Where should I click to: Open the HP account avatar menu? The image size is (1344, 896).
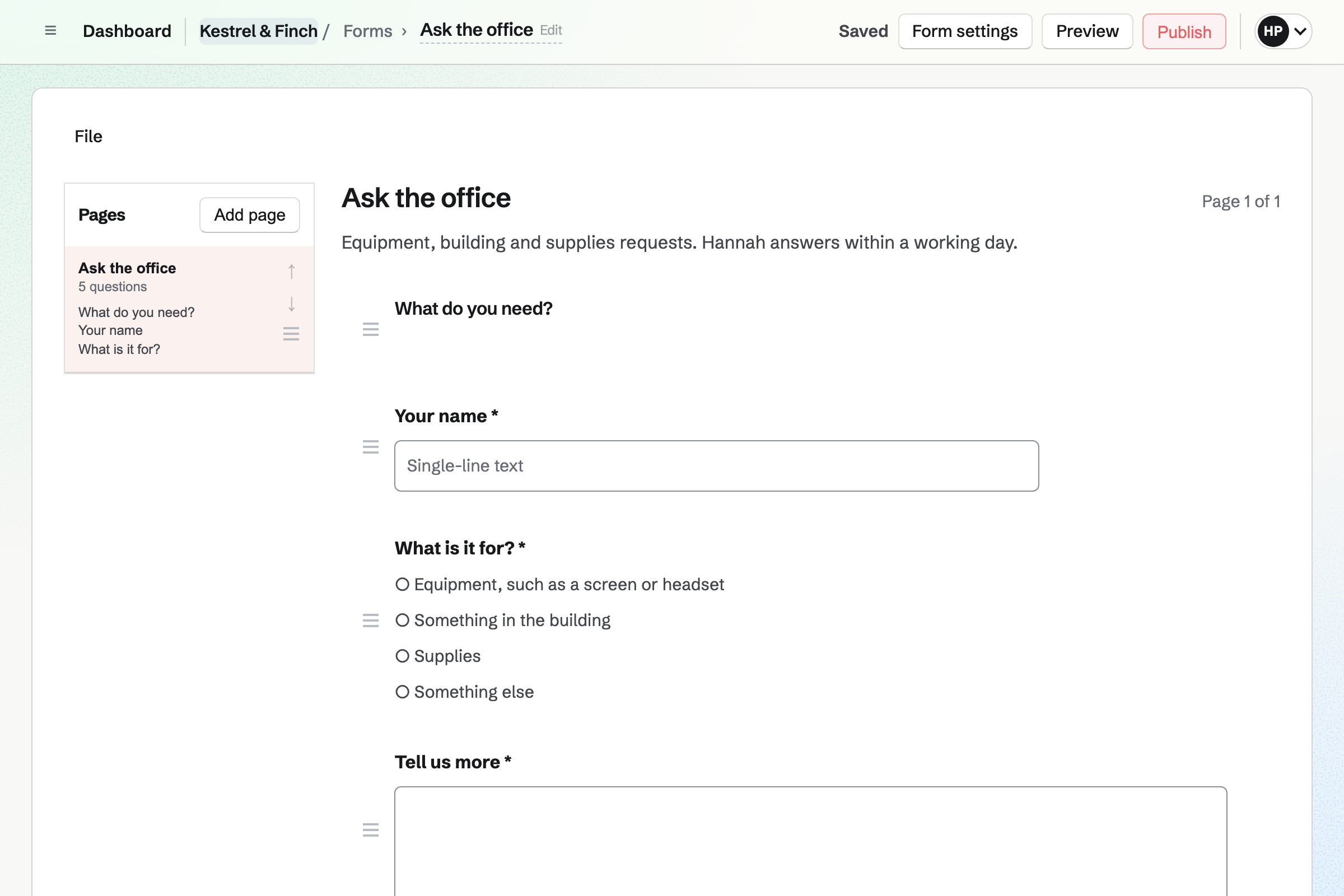1283,31
